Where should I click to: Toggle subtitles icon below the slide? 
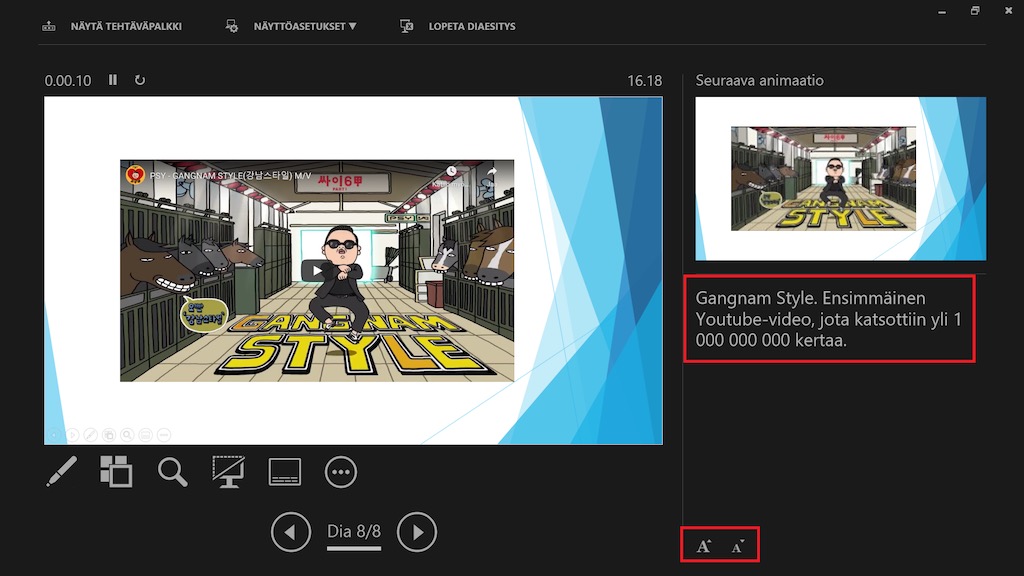285,472
